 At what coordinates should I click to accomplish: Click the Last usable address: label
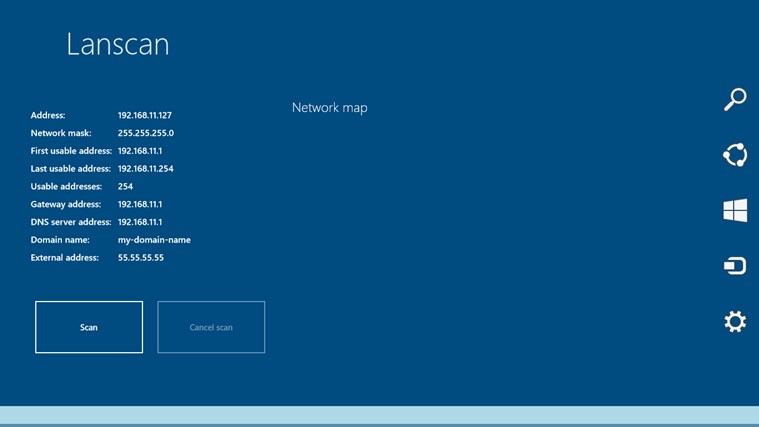[x=71, y=168]
